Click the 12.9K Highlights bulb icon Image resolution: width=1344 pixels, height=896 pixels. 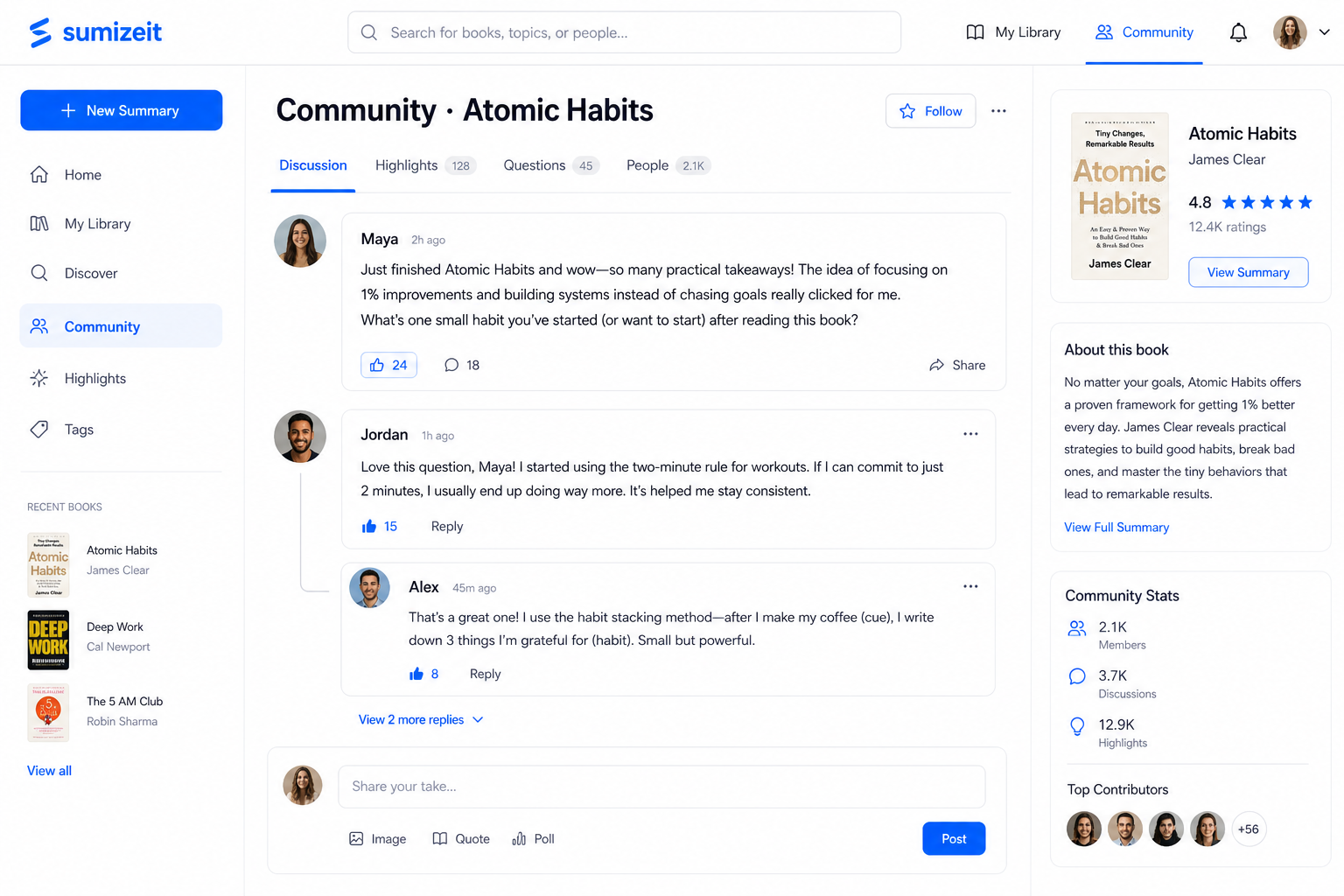(x=1077, y=726)
